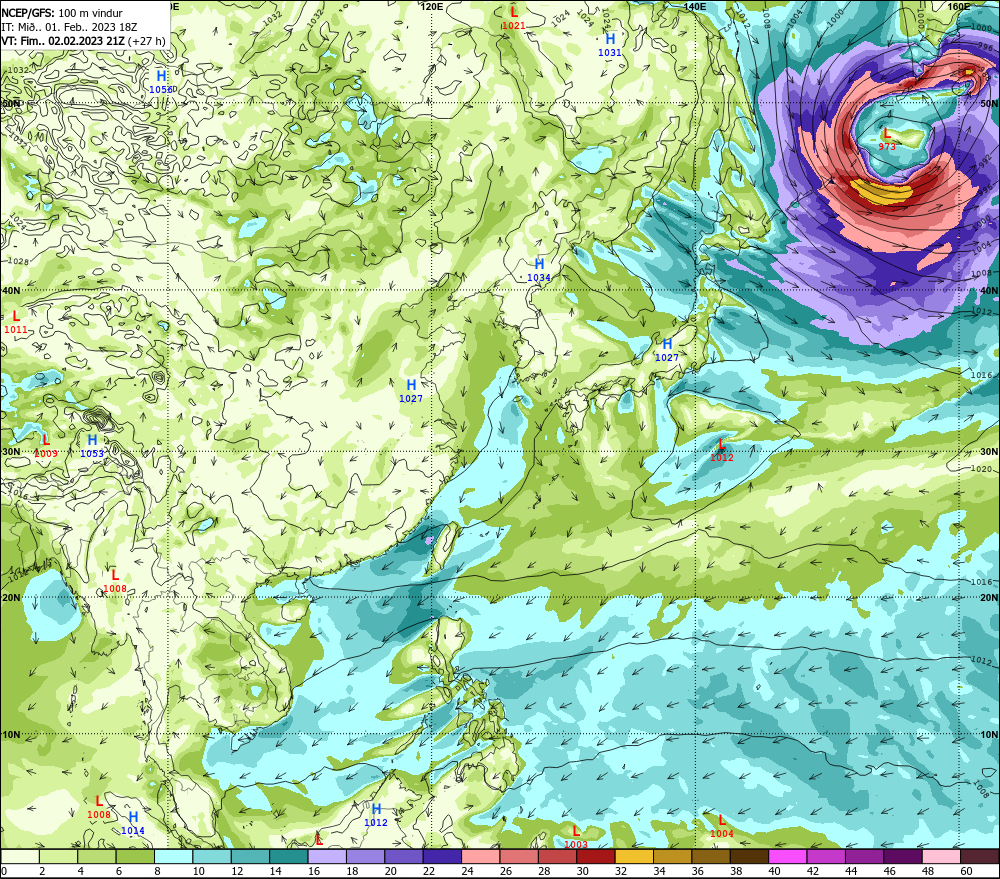The width and height of the screenshot is (1000, 879).
Task: Click the L 1009 low pressure label
Action: (45, 447)
